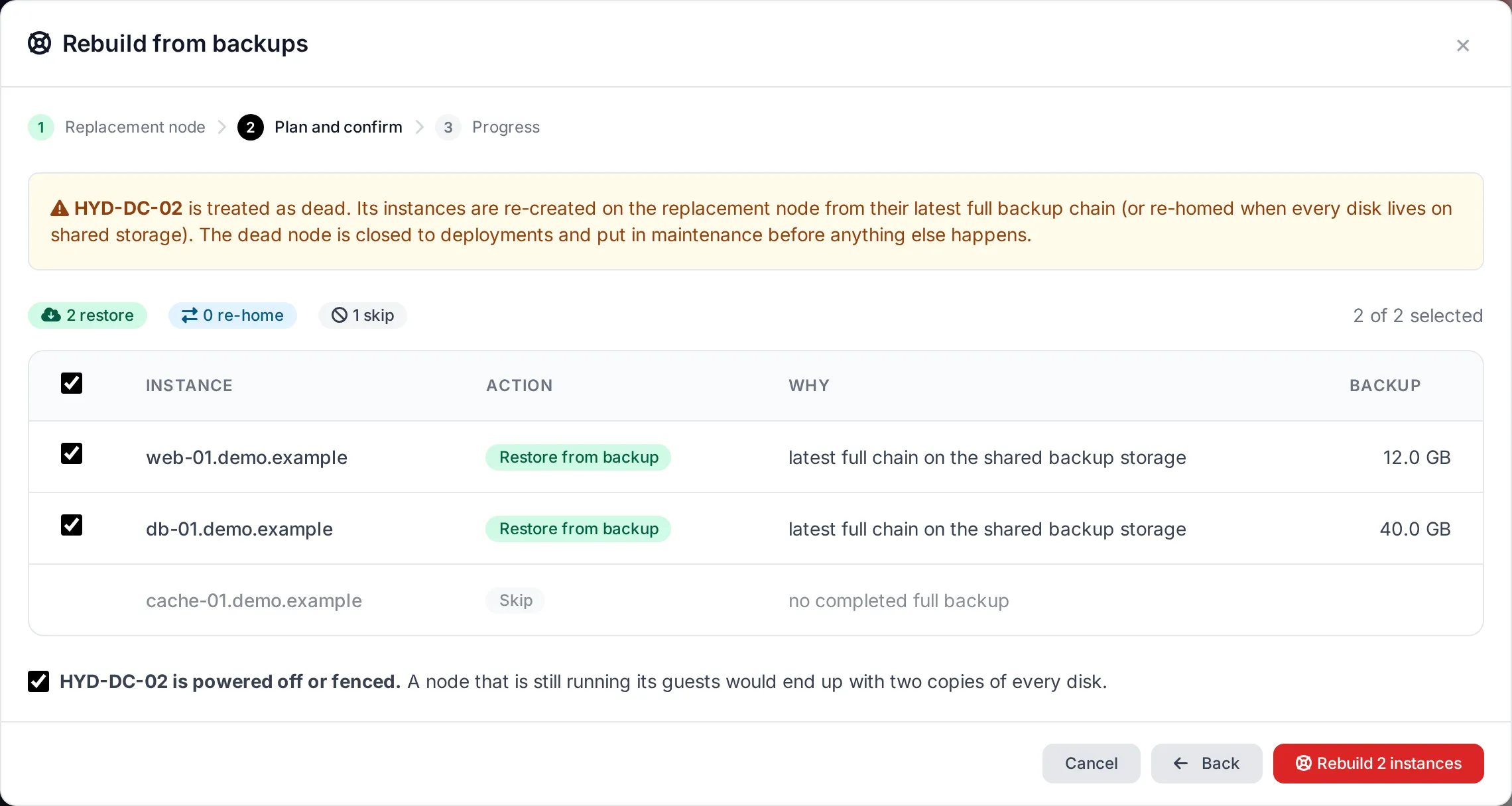Viewport: 1512px width, 806px height.
Task: Click the BACKUP column header
Action: [x=1385, y=386]
